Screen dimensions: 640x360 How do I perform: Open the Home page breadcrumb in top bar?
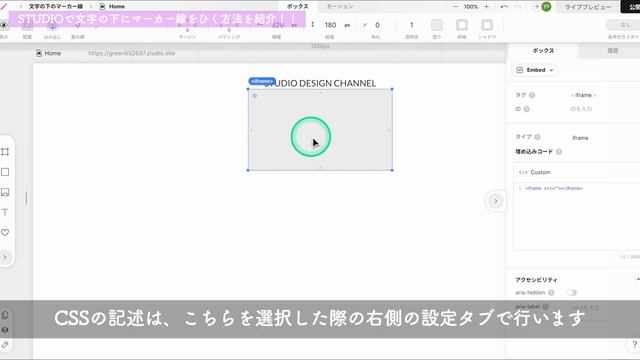pyautogui.click(x=113, y=7)
